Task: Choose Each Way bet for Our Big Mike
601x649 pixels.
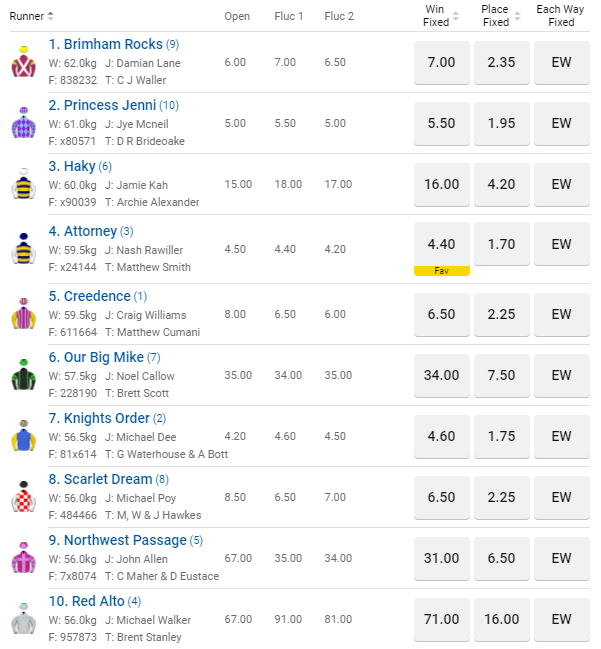Action: pos(561,375)
